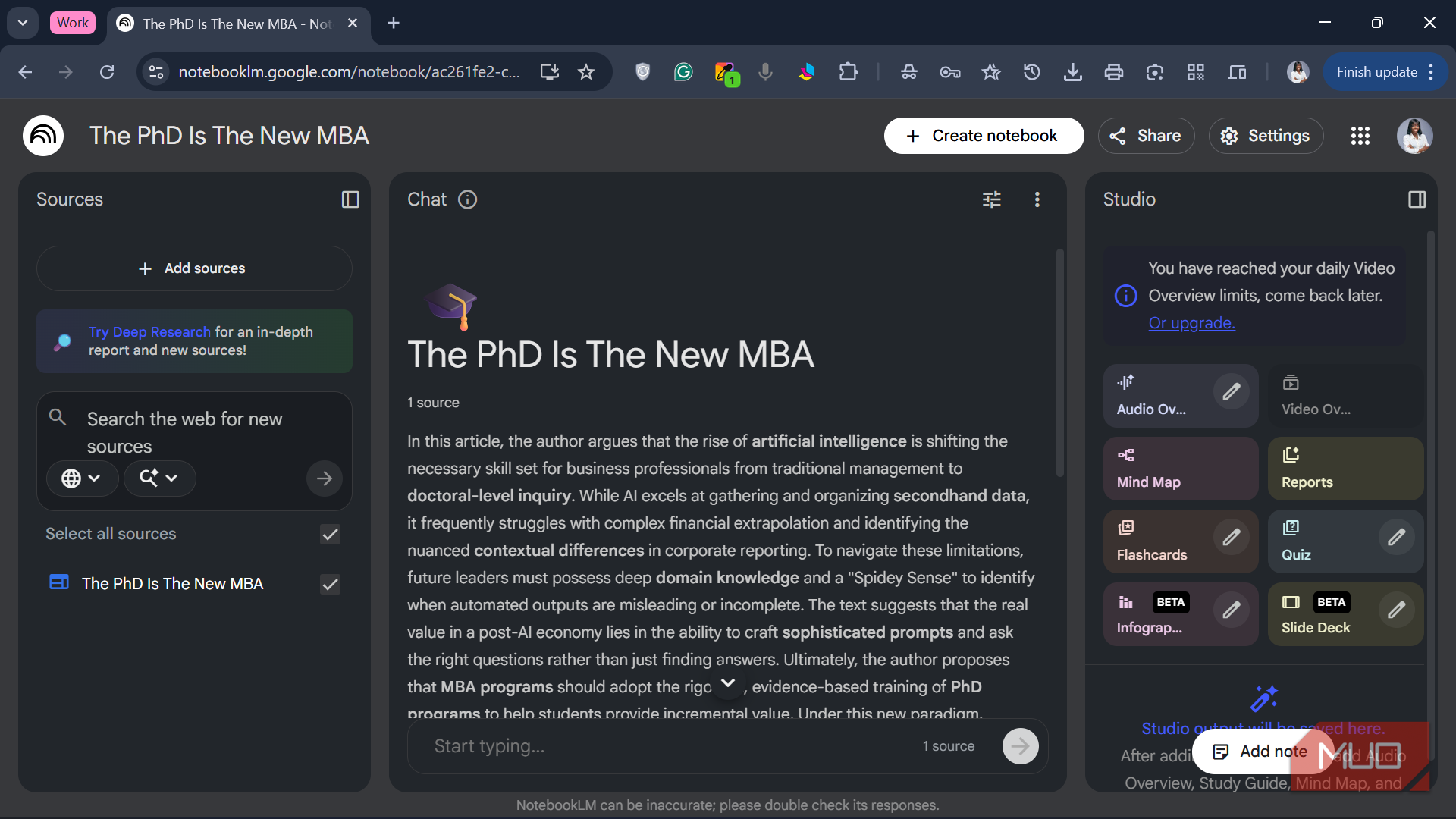The image size is (1456, 819).
Task: Click Try Deep Research link
Action: [149, 332]
